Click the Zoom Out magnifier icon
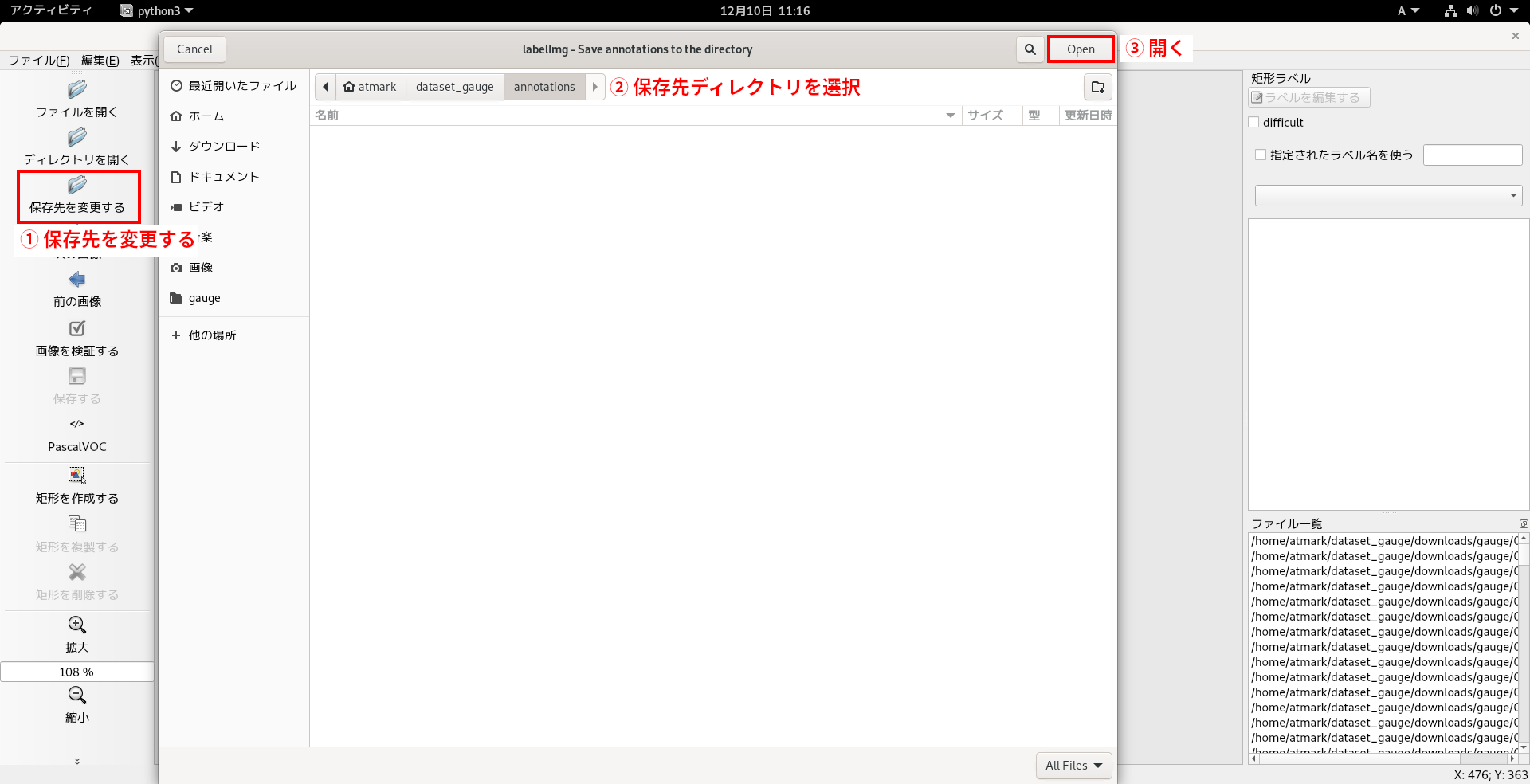This screenshot has width=1530, height=784. [77, 695]
